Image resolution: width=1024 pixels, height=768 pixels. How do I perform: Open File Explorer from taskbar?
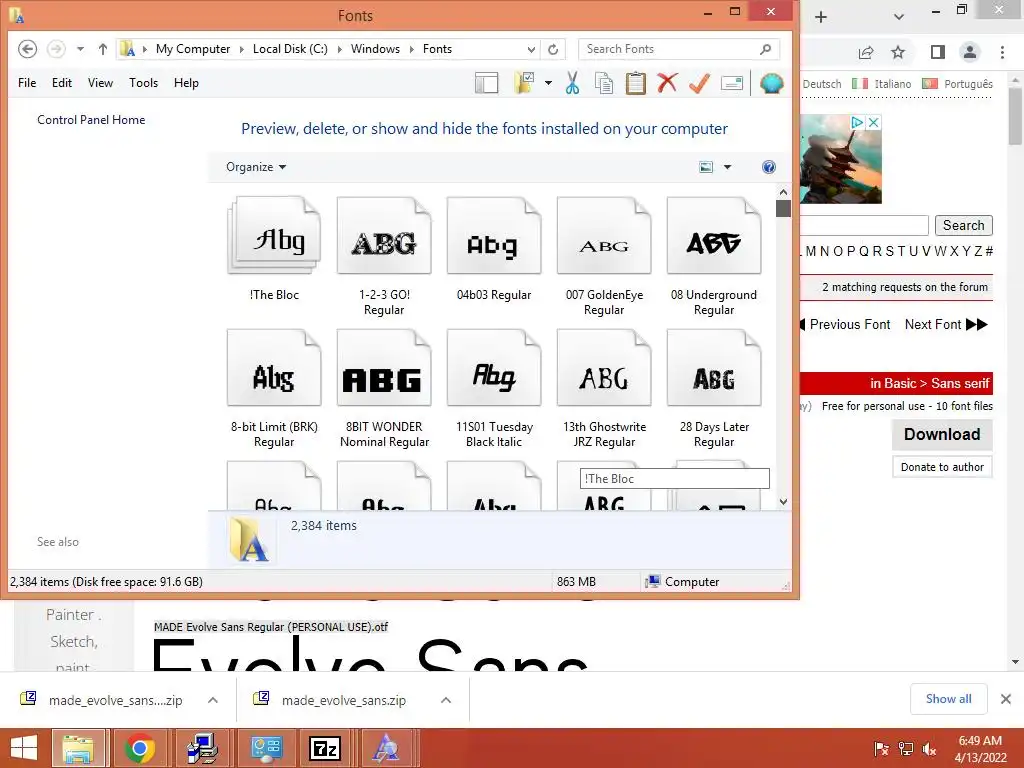coord(78,748)
